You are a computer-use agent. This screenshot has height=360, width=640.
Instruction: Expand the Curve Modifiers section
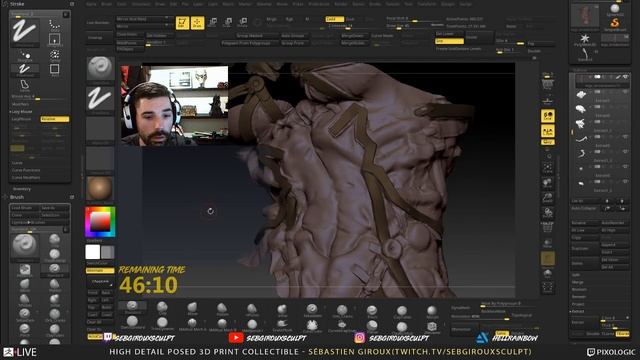click(x=26, y=178)
